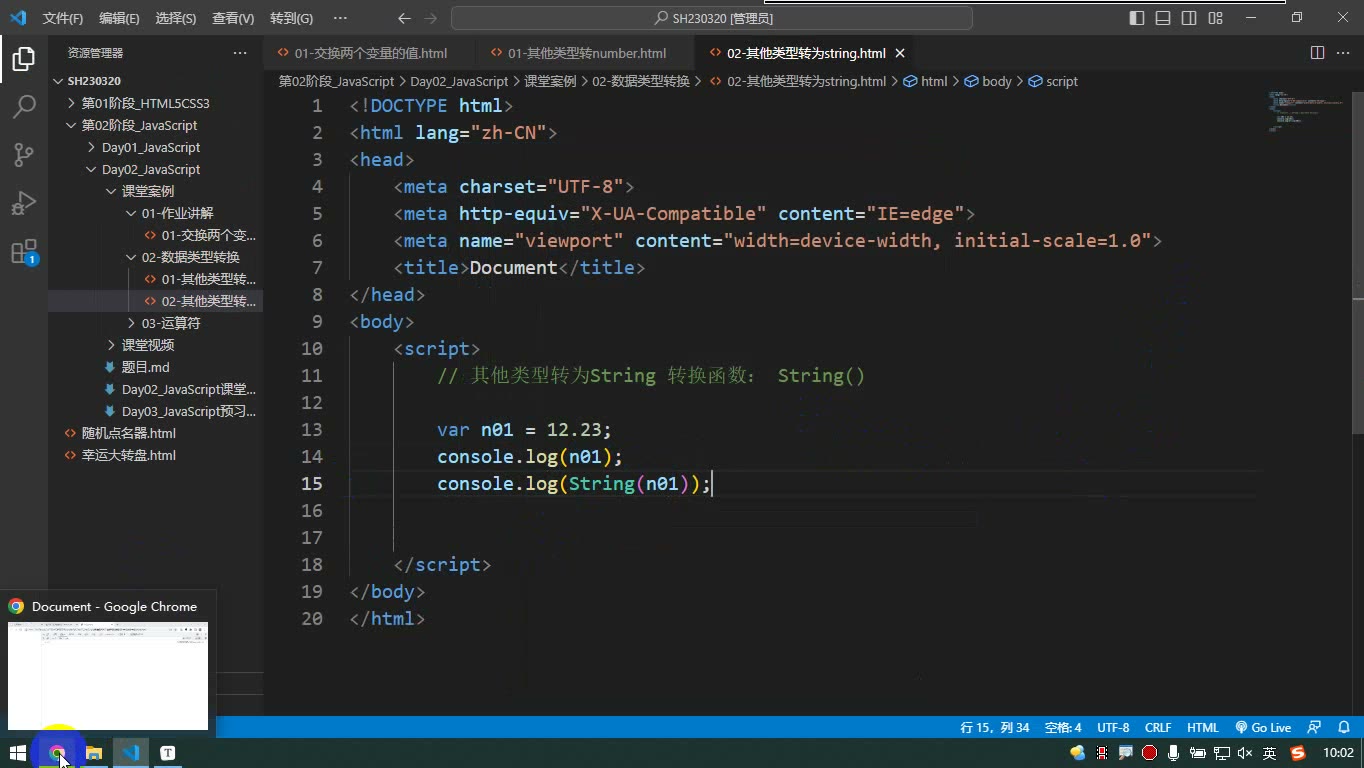Image resolution: width=1364 pixels, height=768 pixels.
Task: Open the Explorer view in activity bar
Action: (23, 59)
